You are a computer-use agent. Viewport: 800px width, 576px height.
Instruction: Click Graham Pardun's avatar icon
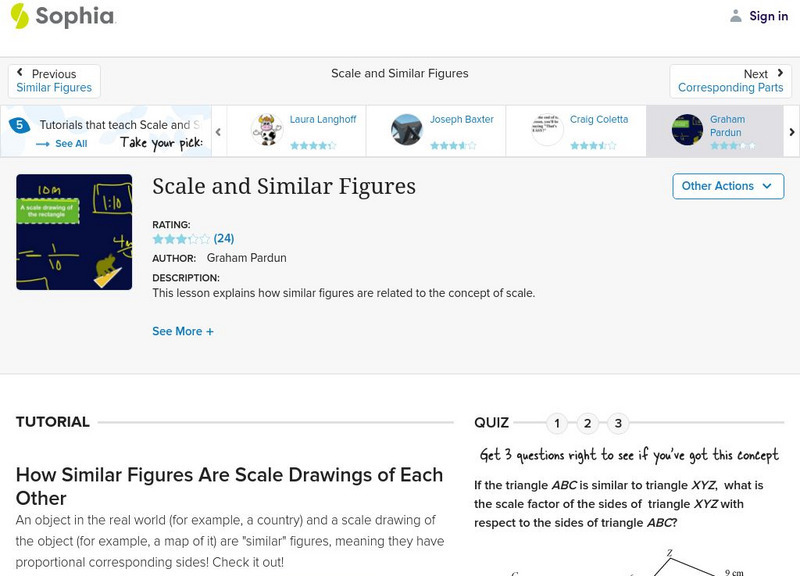point(687,130)
